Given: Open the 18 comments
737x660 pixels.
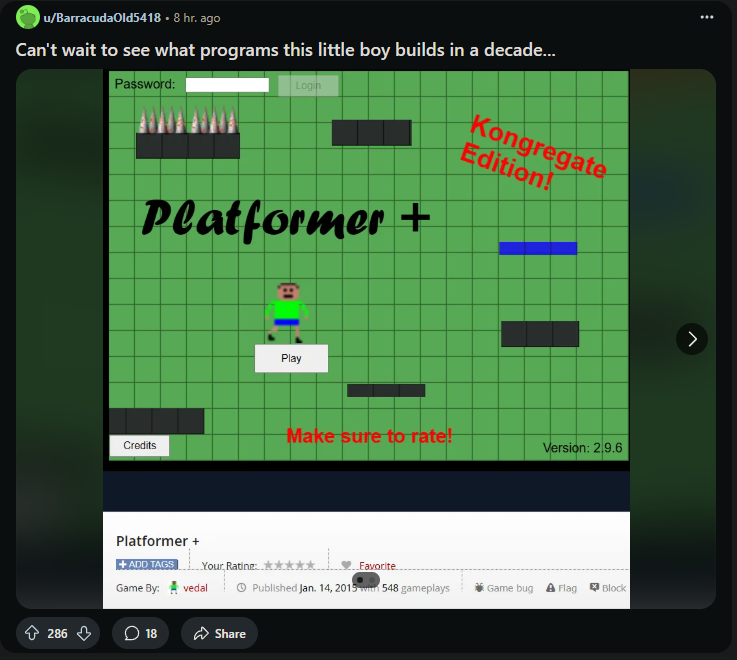Looking at the screenshot, I should [x=140, y=633].
